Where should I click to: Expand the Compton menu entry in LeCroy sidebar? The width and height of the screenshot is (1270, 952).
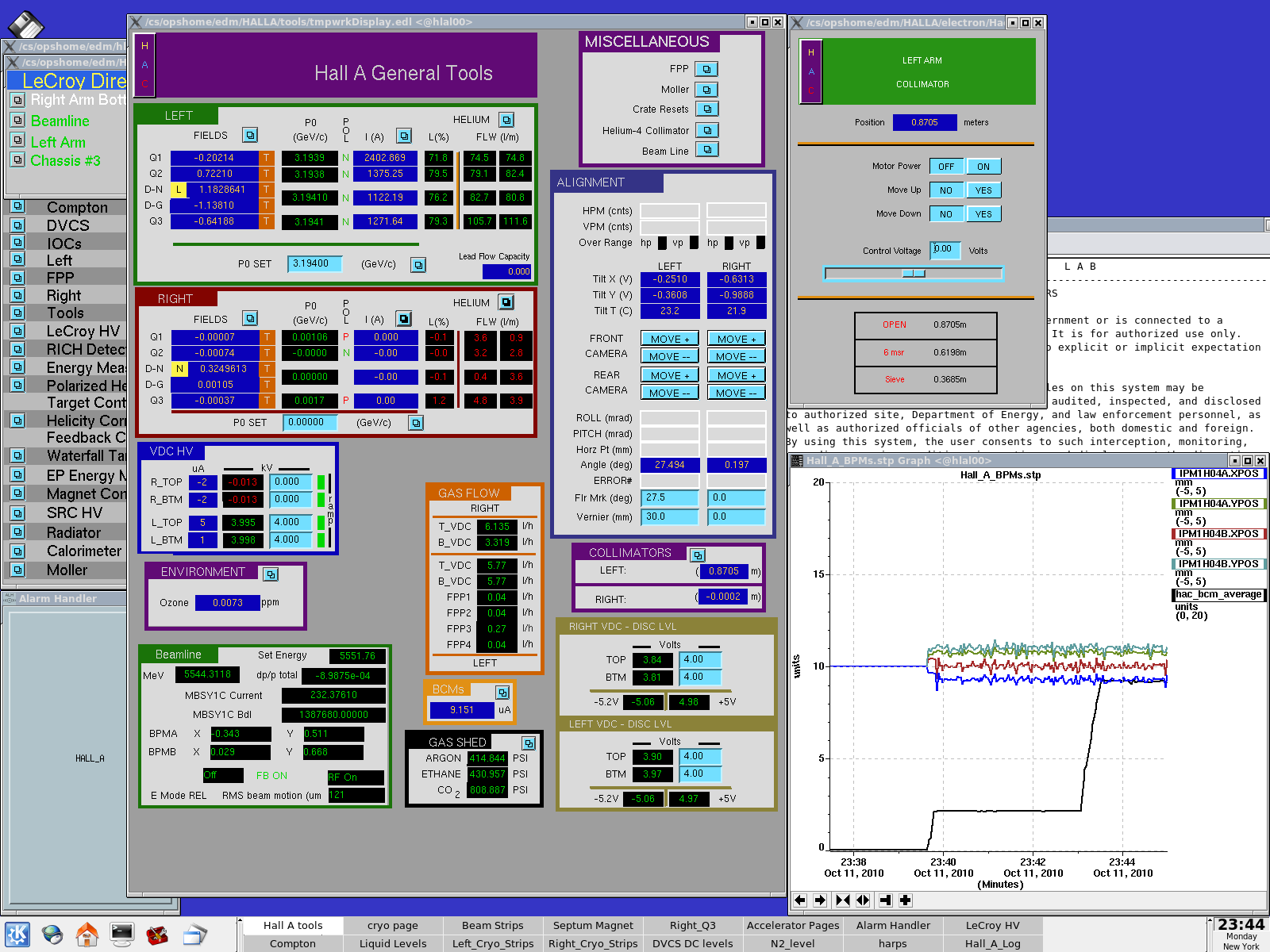pyautogui.click(x=17, y=207)
